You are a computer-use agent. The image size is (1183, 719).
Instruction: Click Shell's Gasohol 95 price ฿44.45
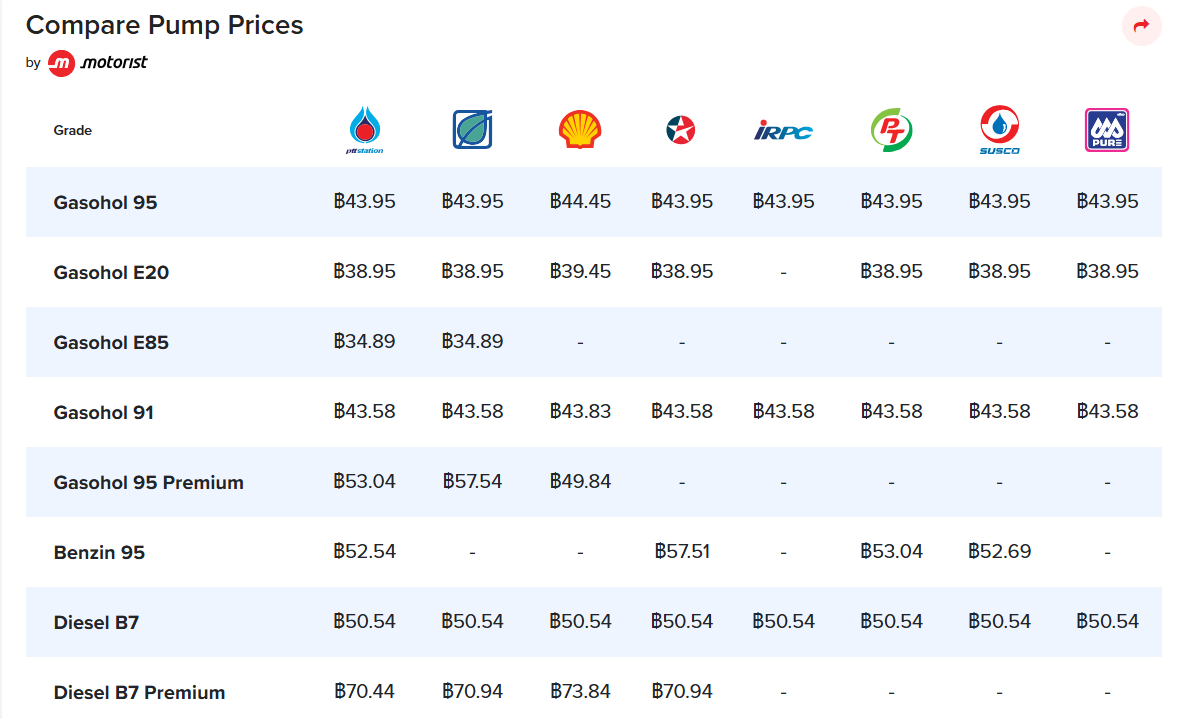580,201
